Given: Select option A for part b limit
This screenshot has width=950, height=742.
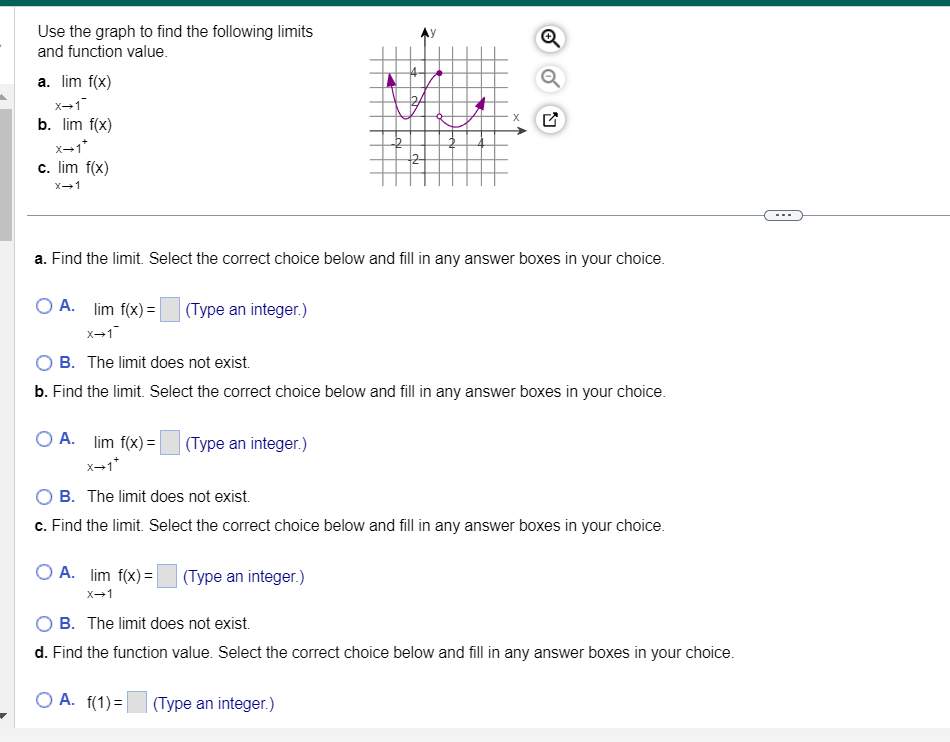Looking at the screenshot, I should click(44, 439).
